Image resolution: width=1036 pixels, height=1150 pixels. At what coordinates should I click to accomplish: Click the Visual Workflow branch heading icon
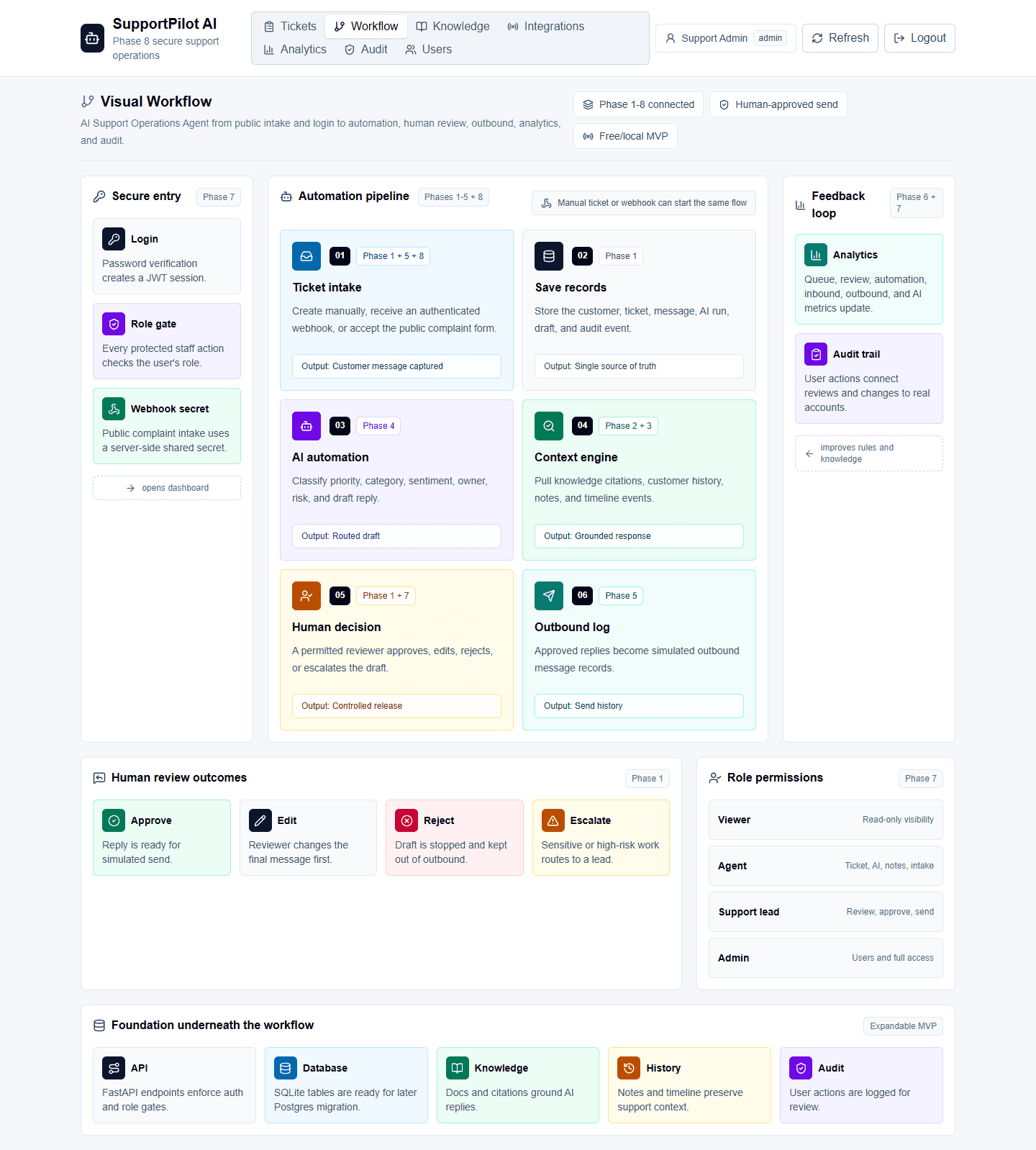coord(88,101)
